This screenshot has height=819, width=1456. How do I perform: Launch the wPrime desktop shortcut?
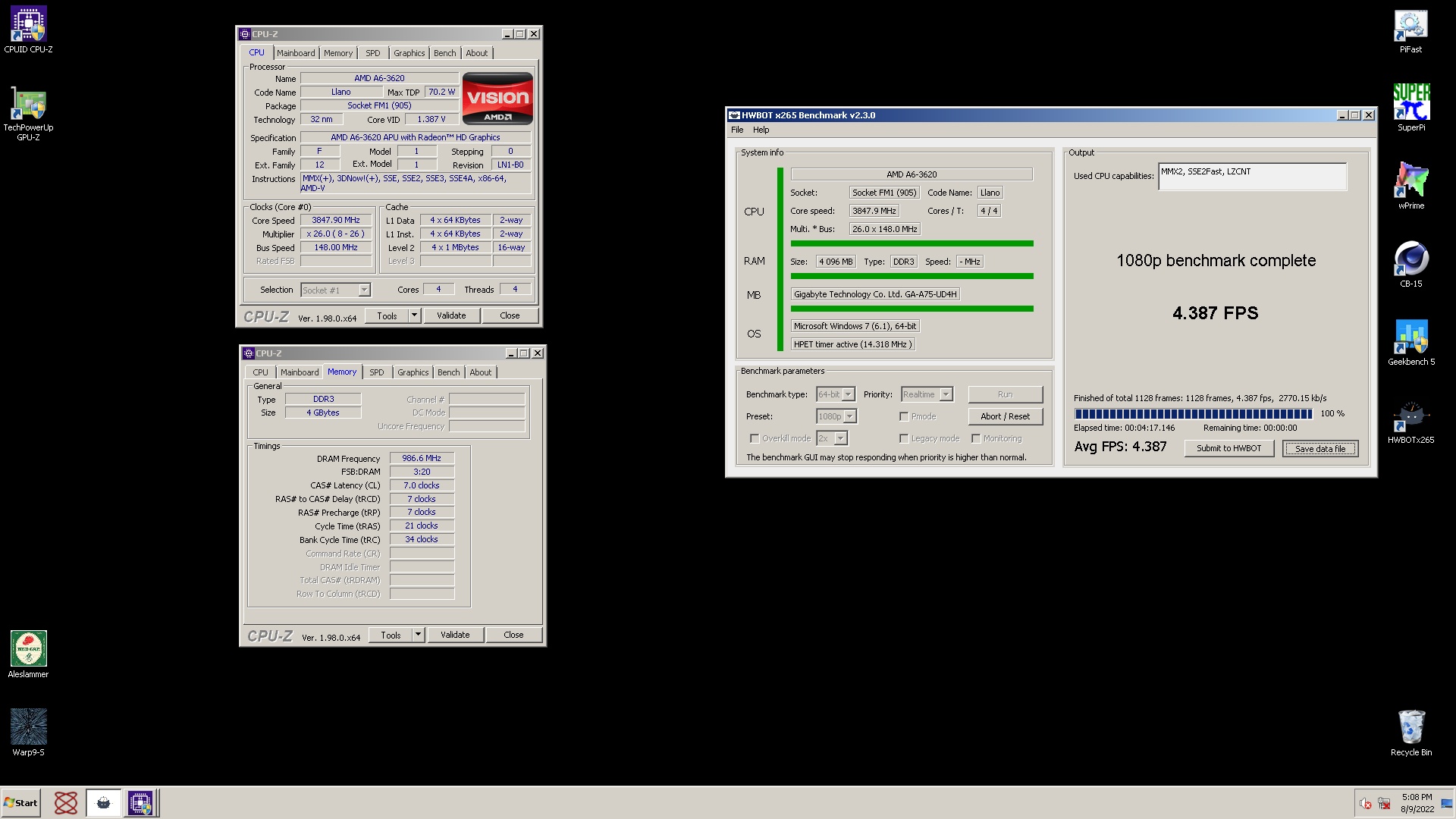point(1410,186)
